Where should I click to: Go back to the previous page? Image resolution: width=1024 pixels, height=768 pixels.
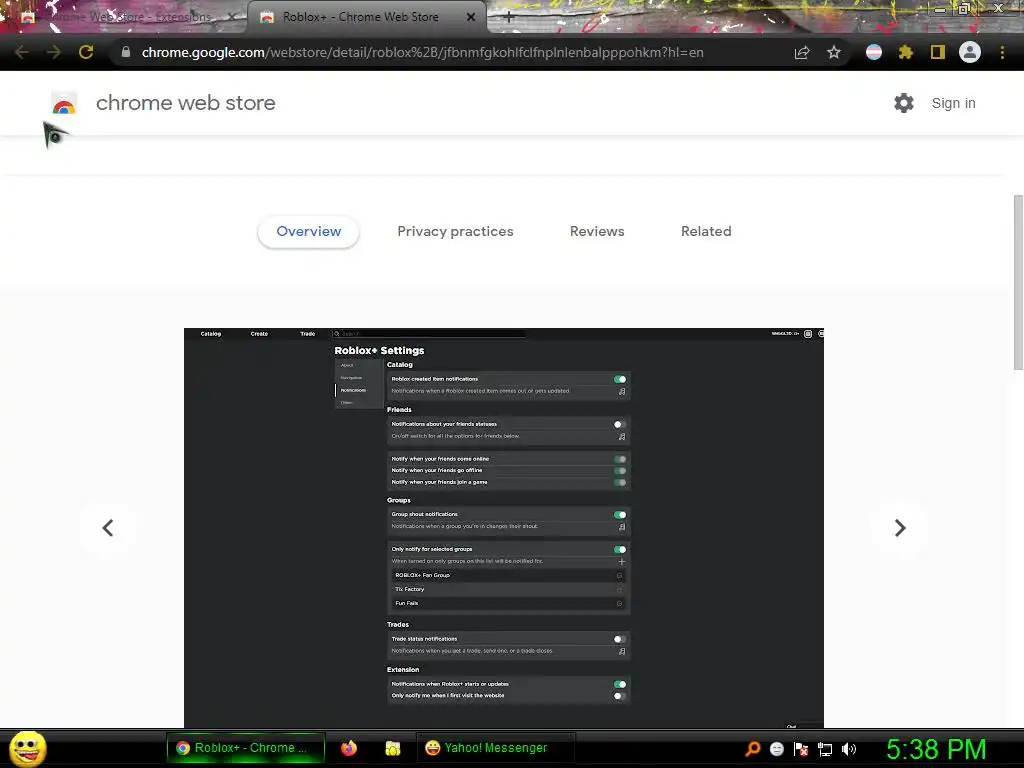coord(21,52)
